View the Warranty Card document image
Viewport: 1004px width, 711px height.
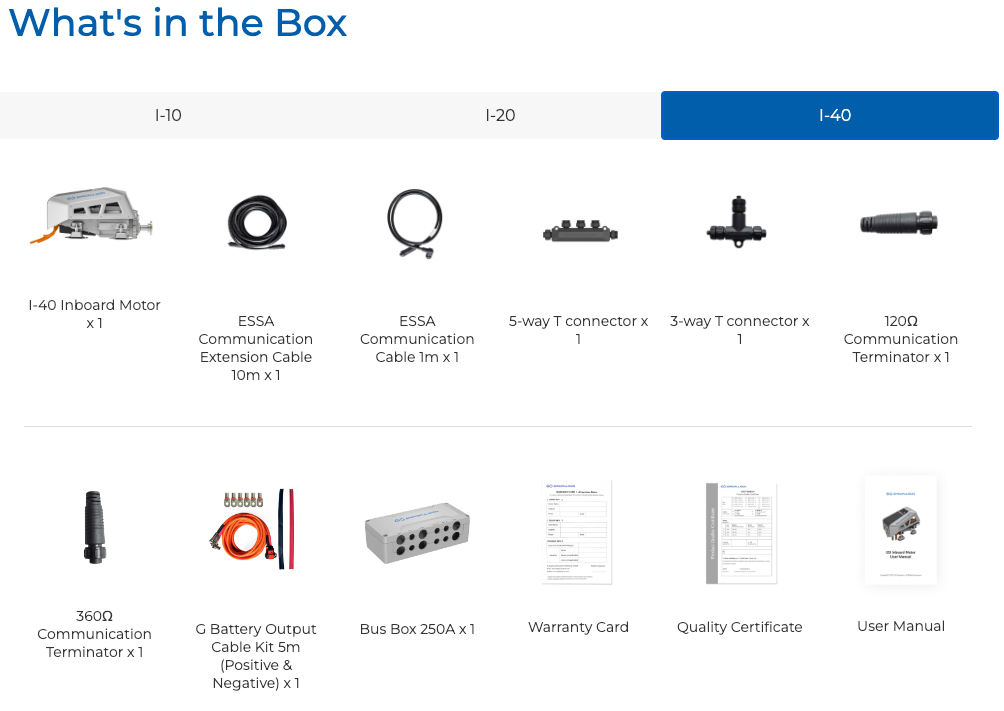coord(578,531)
